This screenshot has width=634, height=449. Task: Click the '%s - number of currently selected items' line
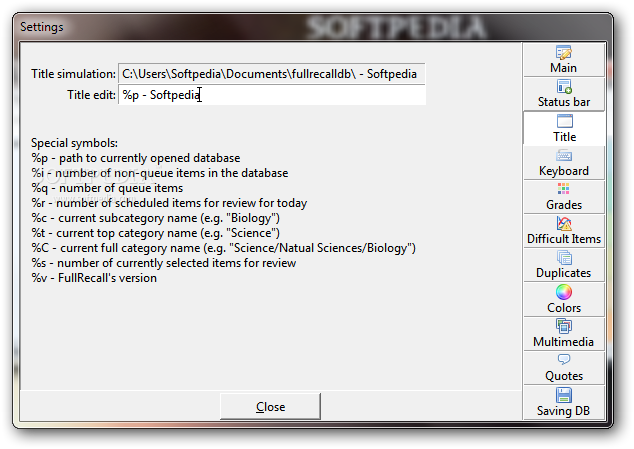[164, 263]
